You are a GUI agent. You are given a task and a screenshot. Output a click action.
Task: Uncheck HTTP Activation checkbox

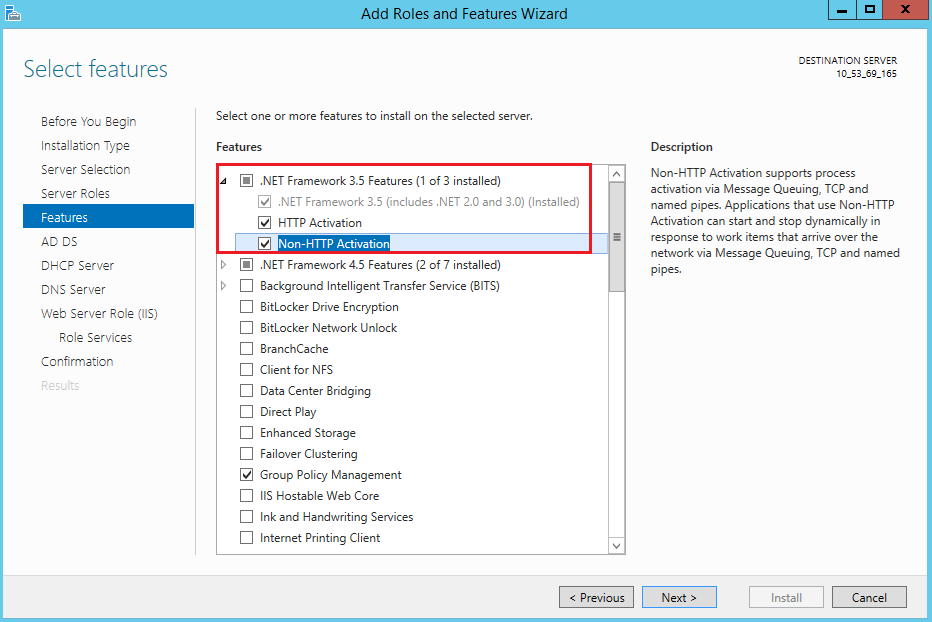point(265,223)
